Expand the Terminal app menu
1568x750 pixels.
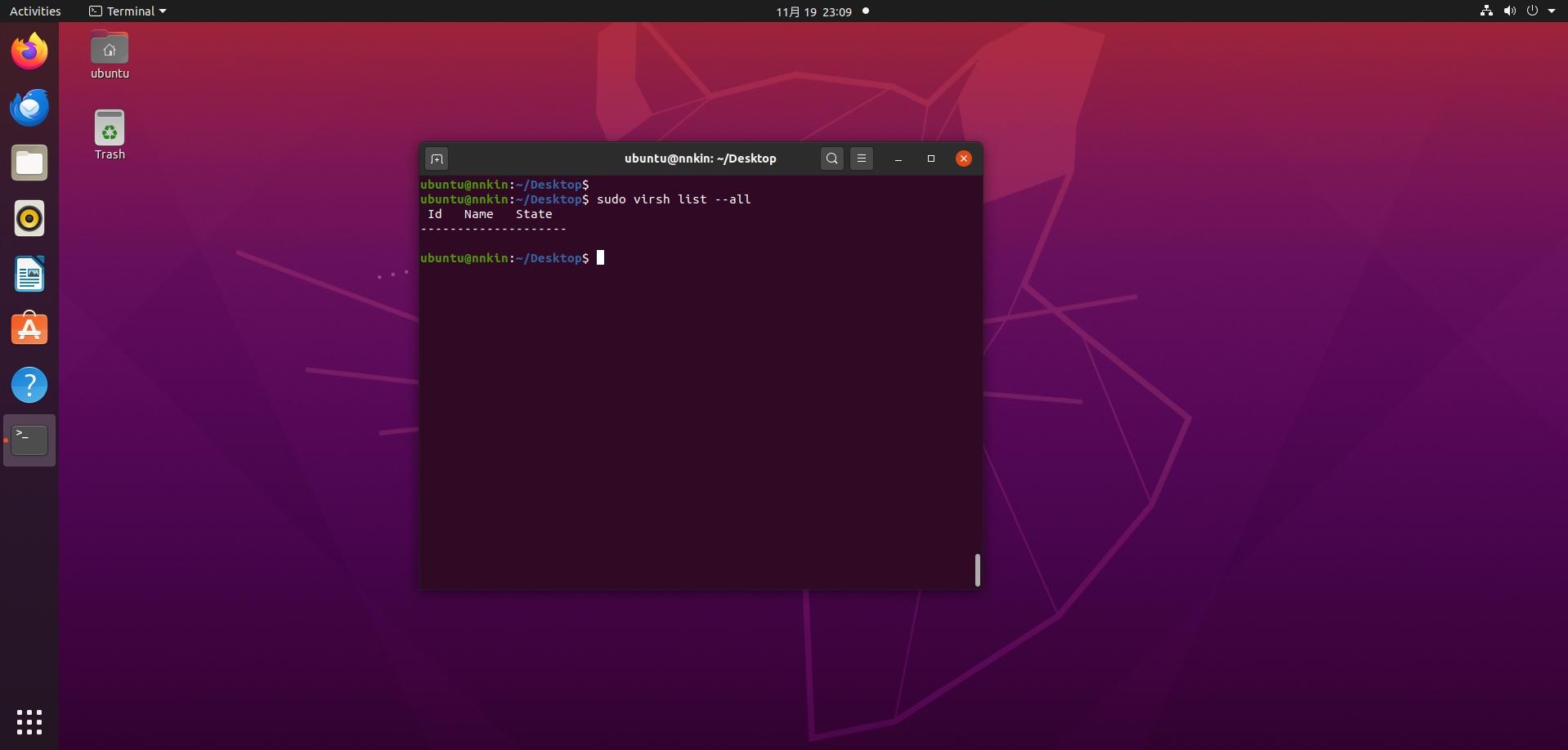(x=128, y=11)
